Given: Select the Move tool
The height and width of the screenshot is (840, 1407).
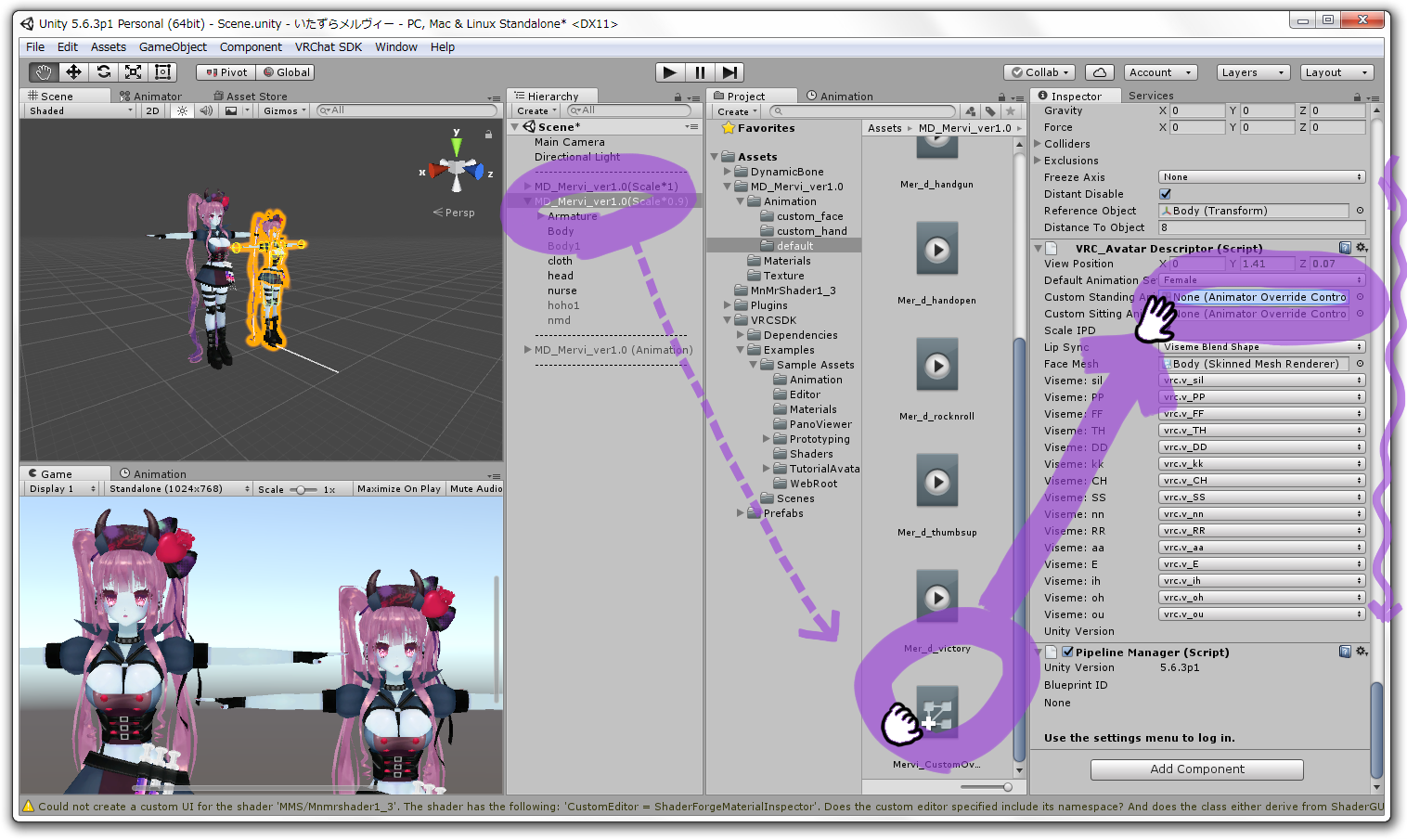Looking at the screenshot, I should click(x=73, y=71).
